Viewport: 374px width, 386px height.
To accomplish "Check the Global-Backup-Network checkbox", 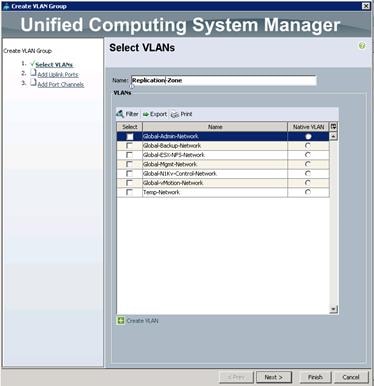I will point(129,146).
